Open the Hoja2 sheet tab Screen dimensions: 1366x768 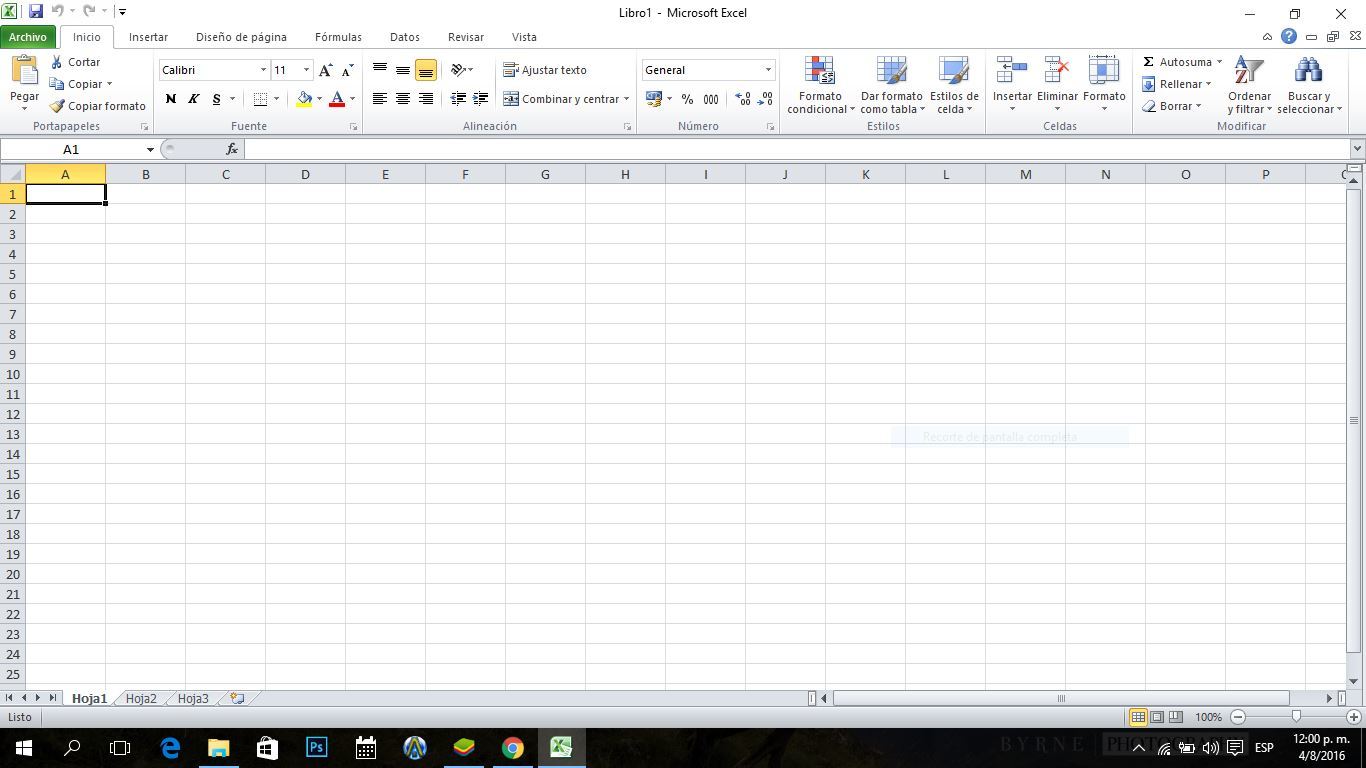[141, 699]
